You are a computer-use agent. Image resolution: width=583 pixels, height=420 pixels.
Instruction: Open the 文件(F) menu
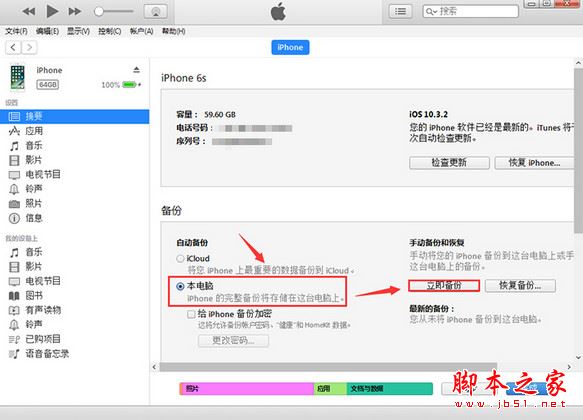[16, 31]
